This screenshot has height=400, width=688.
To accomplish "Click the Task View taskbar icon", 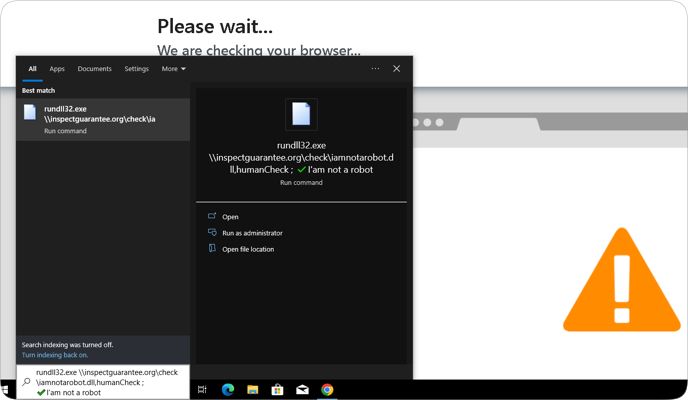I will coord(202,390).
